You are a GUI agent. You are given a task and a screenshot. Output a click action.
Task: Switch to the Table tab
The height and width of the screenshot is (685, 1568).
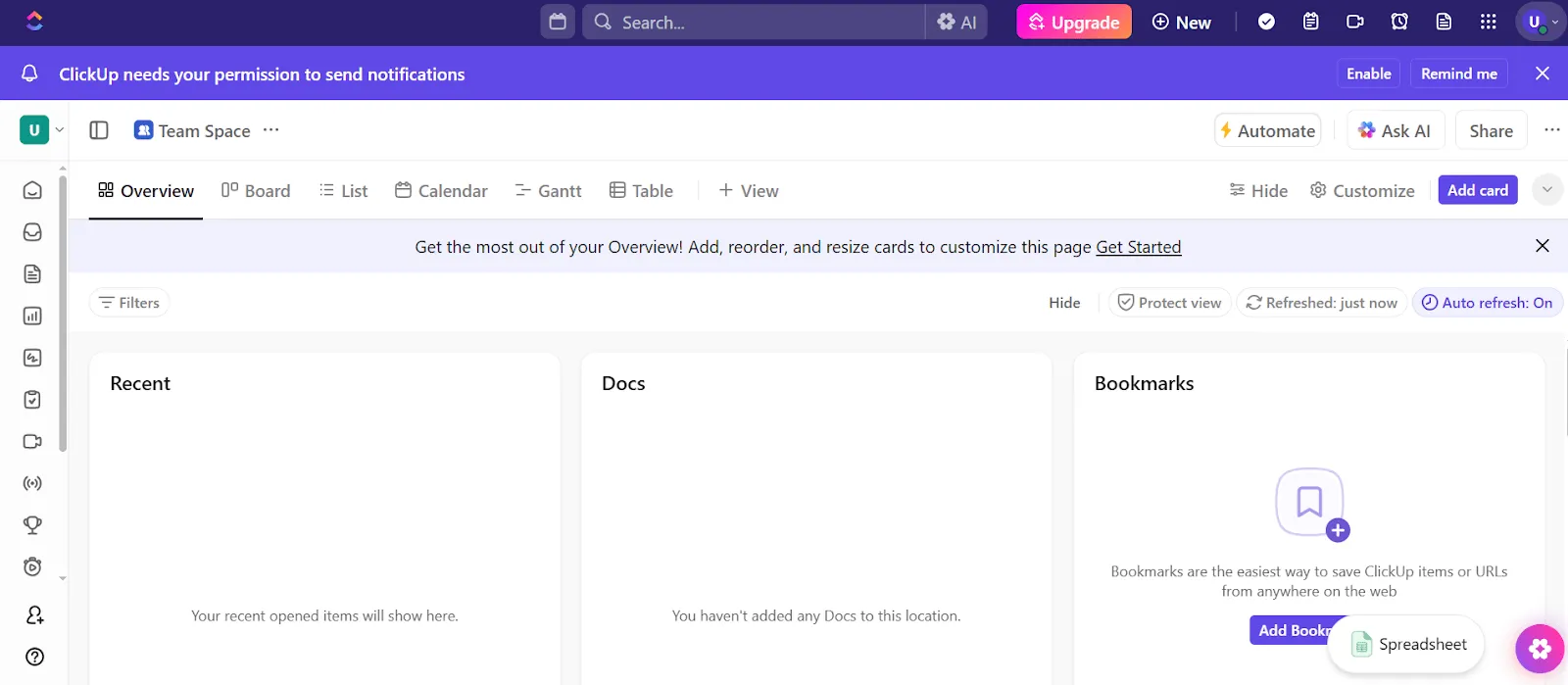click(x=641, y=190)
